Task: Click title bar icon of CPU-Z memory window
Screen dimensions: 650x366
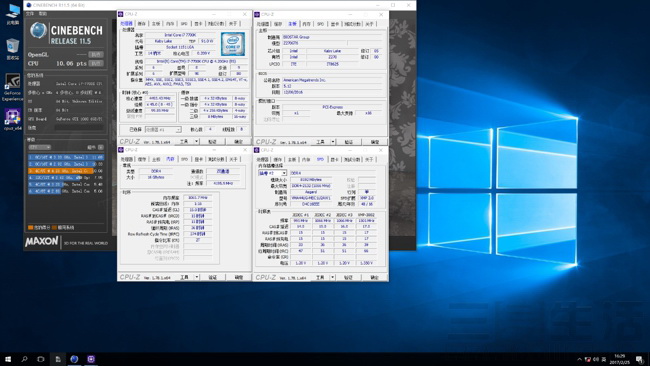Action: tap(121, 150)
